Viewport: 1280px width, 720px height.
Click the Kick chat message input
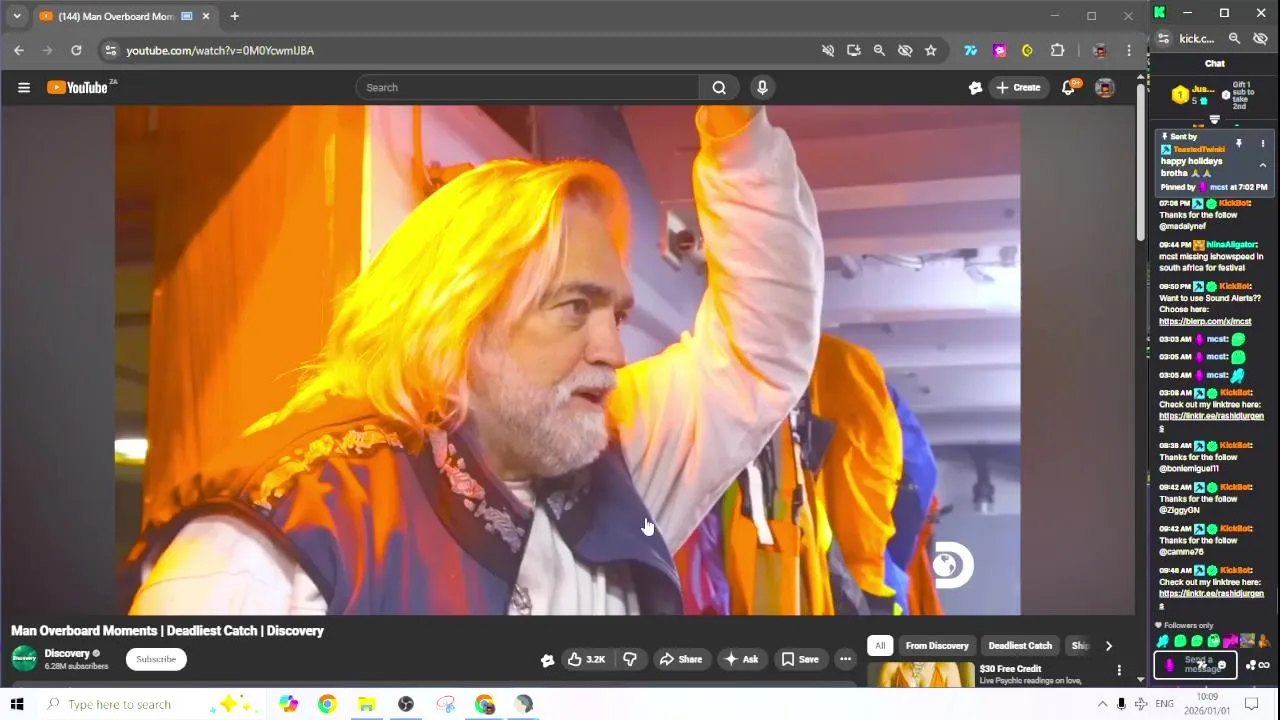click(x=1195, y=665)
